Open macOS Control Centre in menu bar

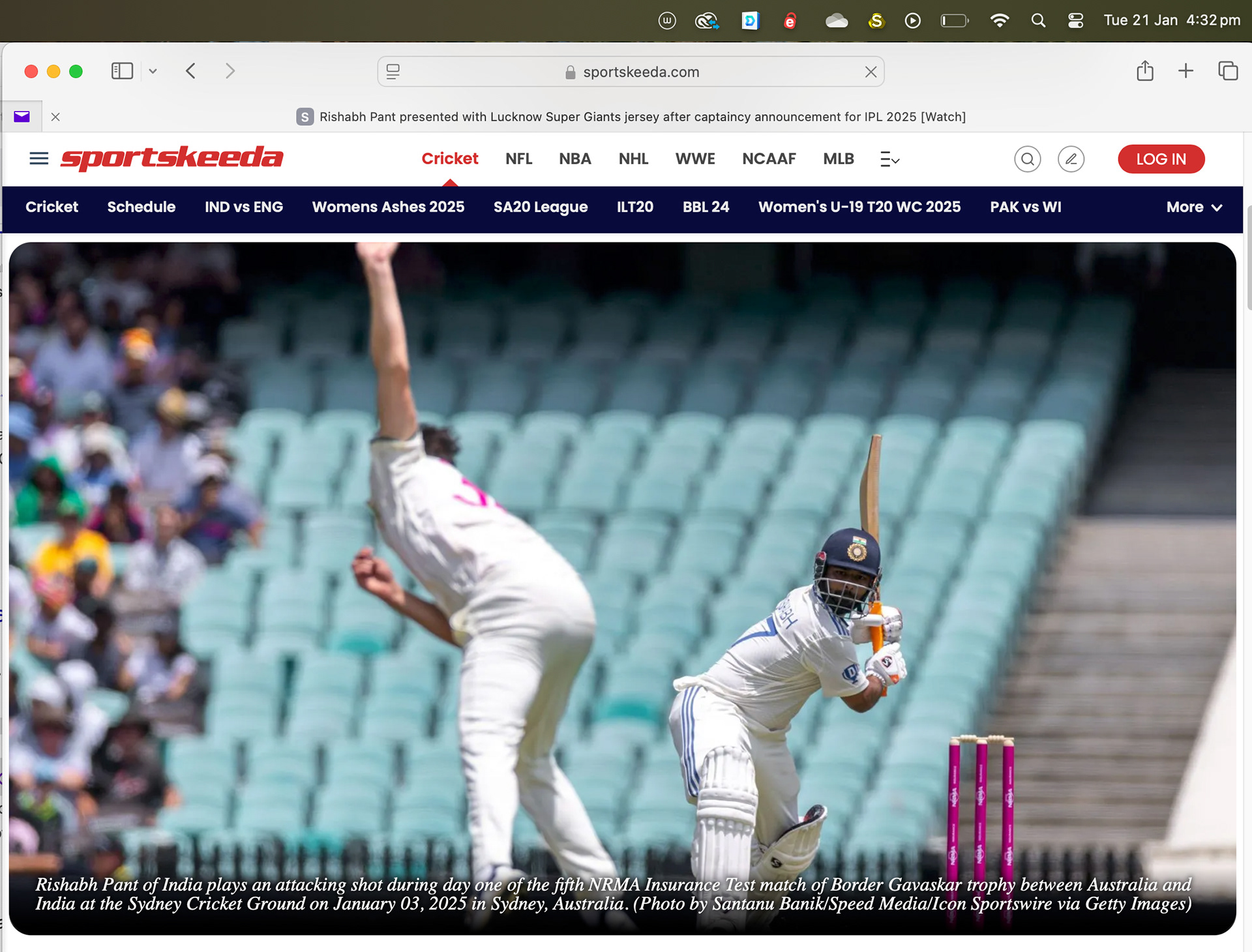point(1075,20)
